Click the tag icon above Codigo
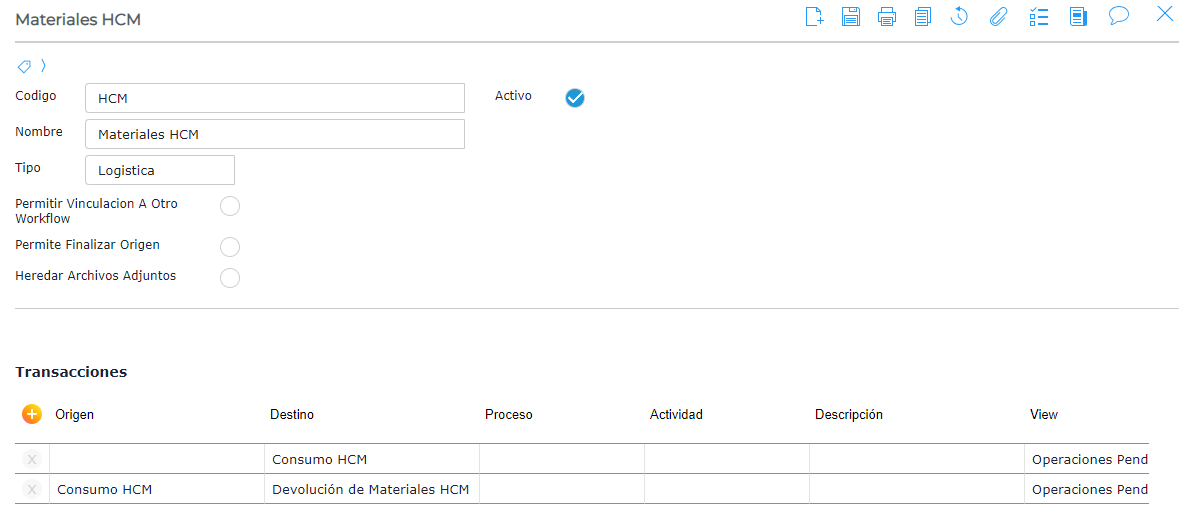Screen dimensions: 1179x509 coord(25,66)
